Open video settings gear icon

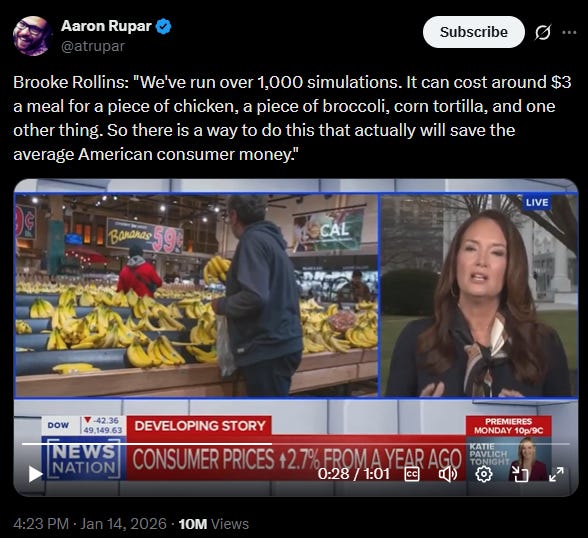(x=484, y=475)
